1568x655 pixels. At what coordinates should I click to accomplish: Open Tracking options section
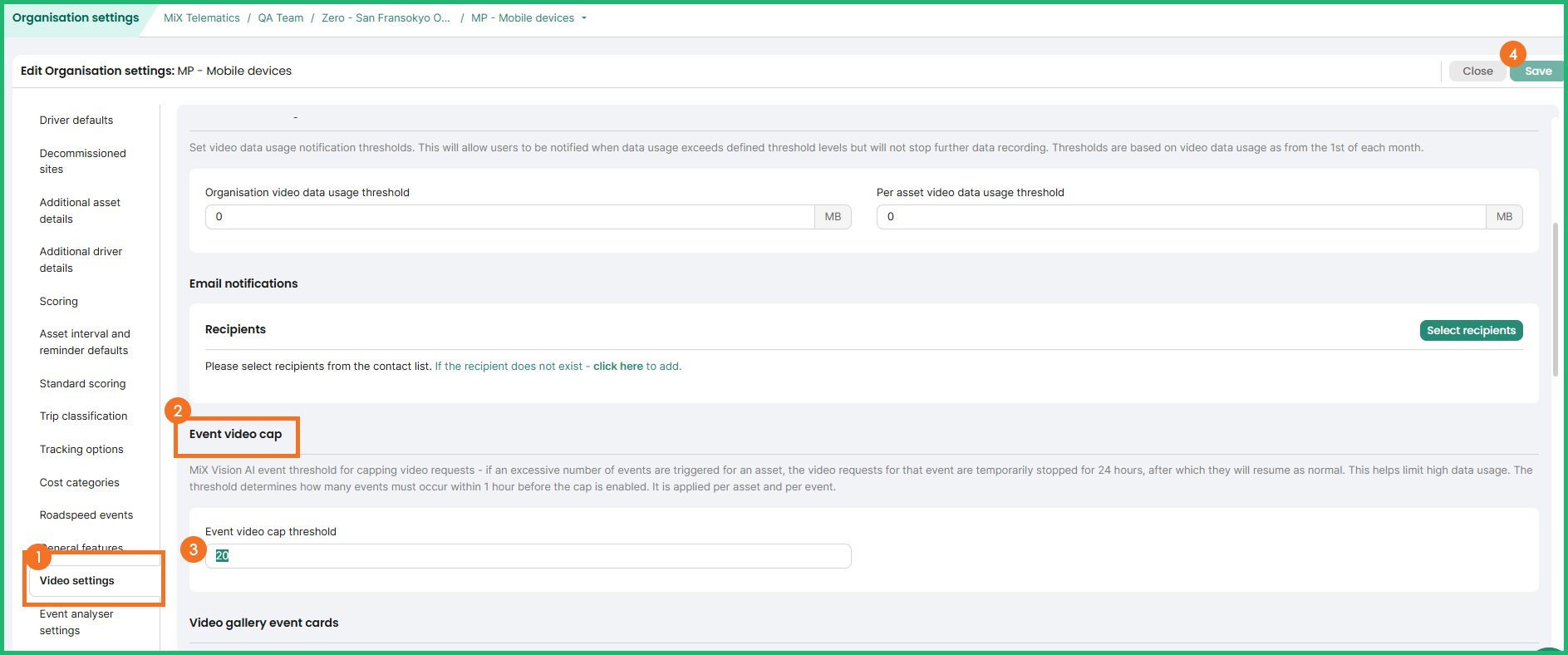[x=81, y=450]
